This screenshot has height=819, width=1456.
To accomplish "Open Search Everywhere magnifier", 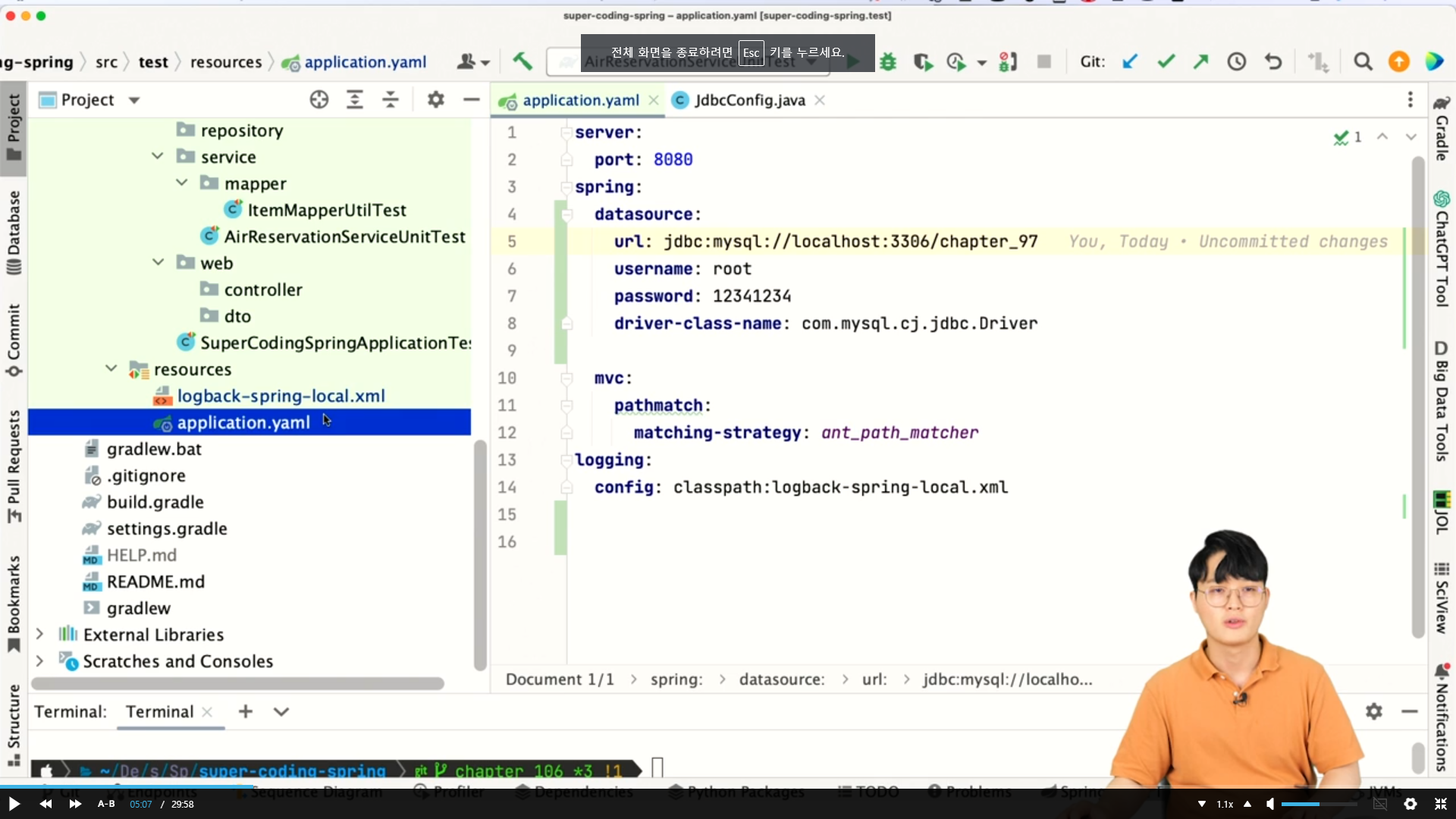I will tap(1363, 61).
